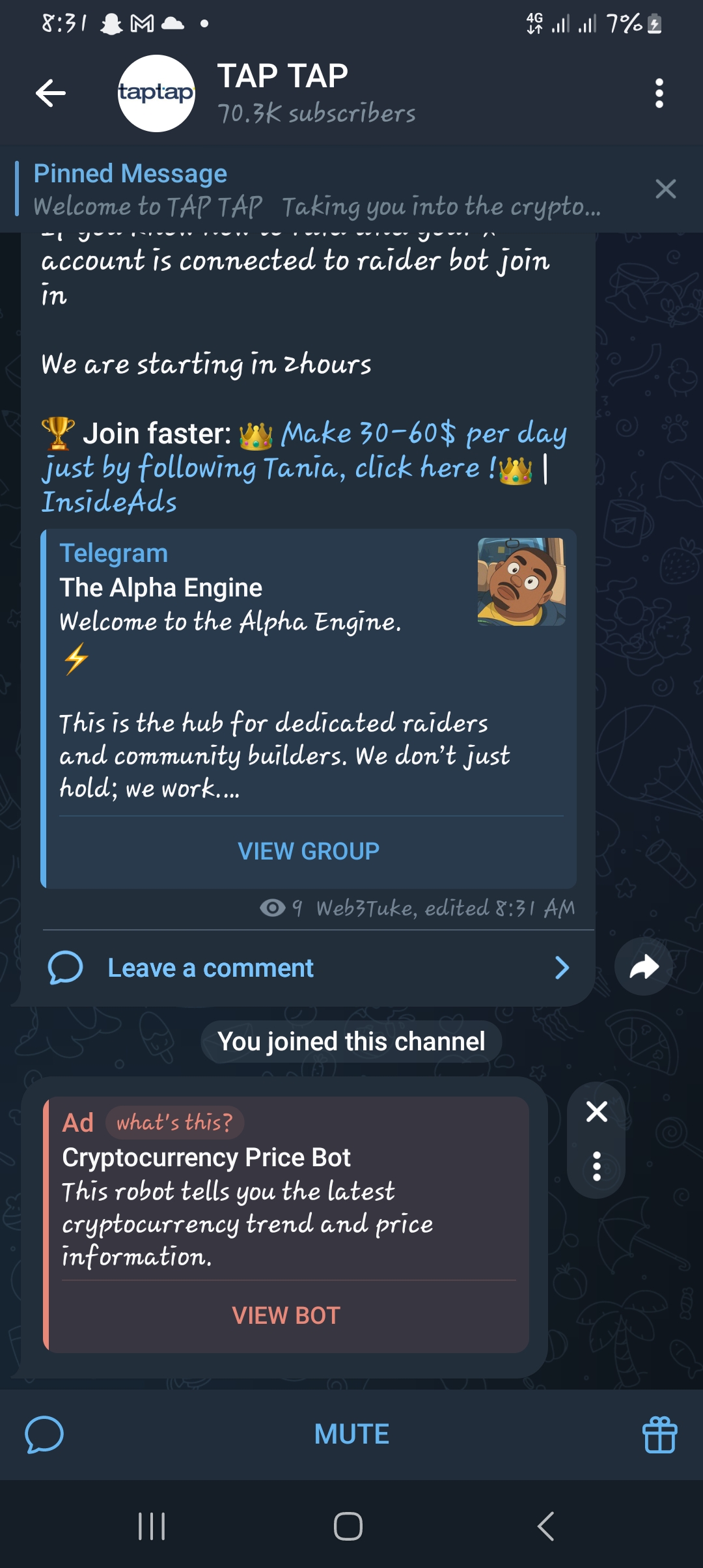
Task: Expand comments with the chevron arrow
Action: pos(562,968)
